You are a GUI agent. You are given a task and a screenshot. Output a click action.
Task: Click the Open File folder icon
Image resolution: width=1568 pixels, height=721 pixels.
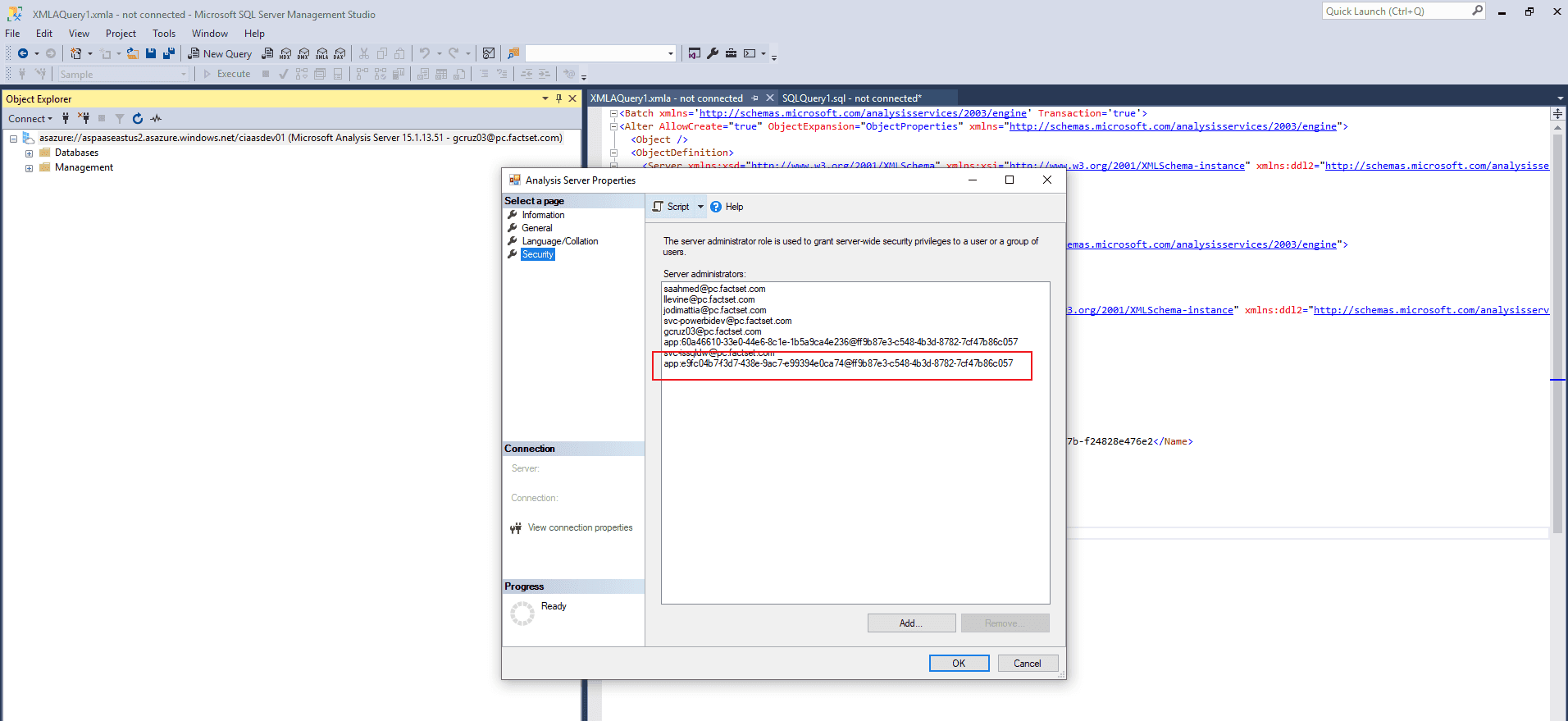(x=132, y=53)
